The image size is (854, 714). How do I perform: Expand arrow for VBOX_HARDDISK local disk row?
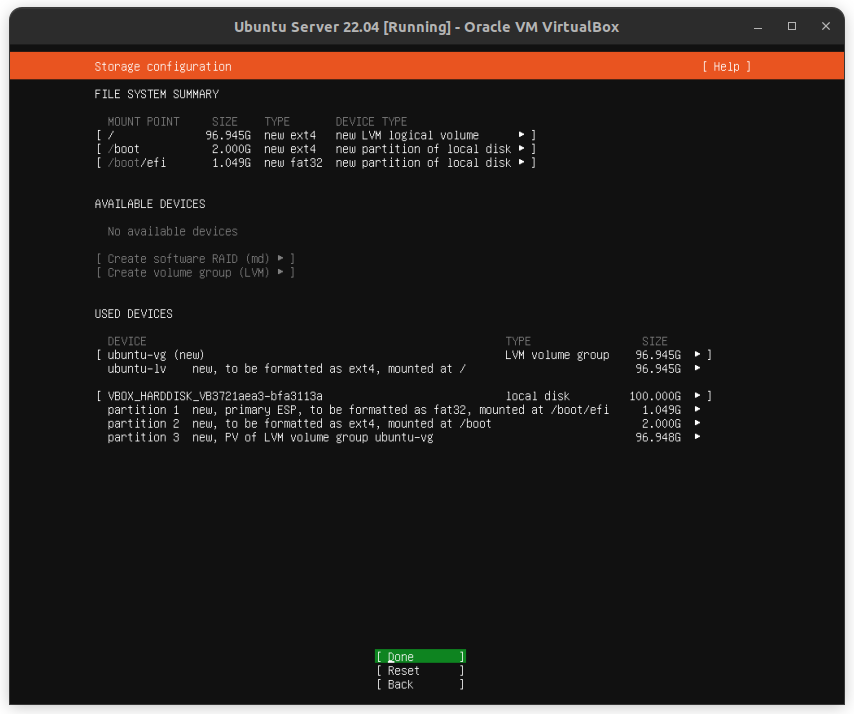(697, 395)
